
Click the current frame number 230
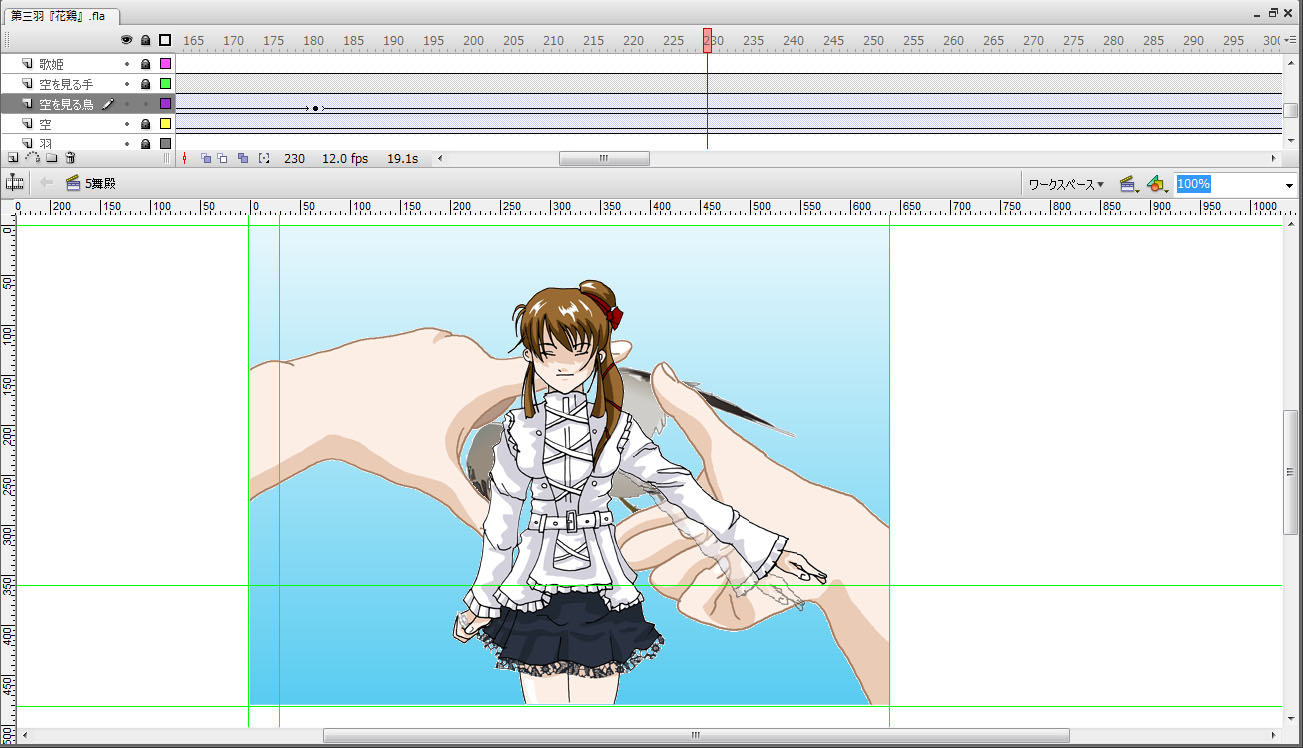(294, 158)
